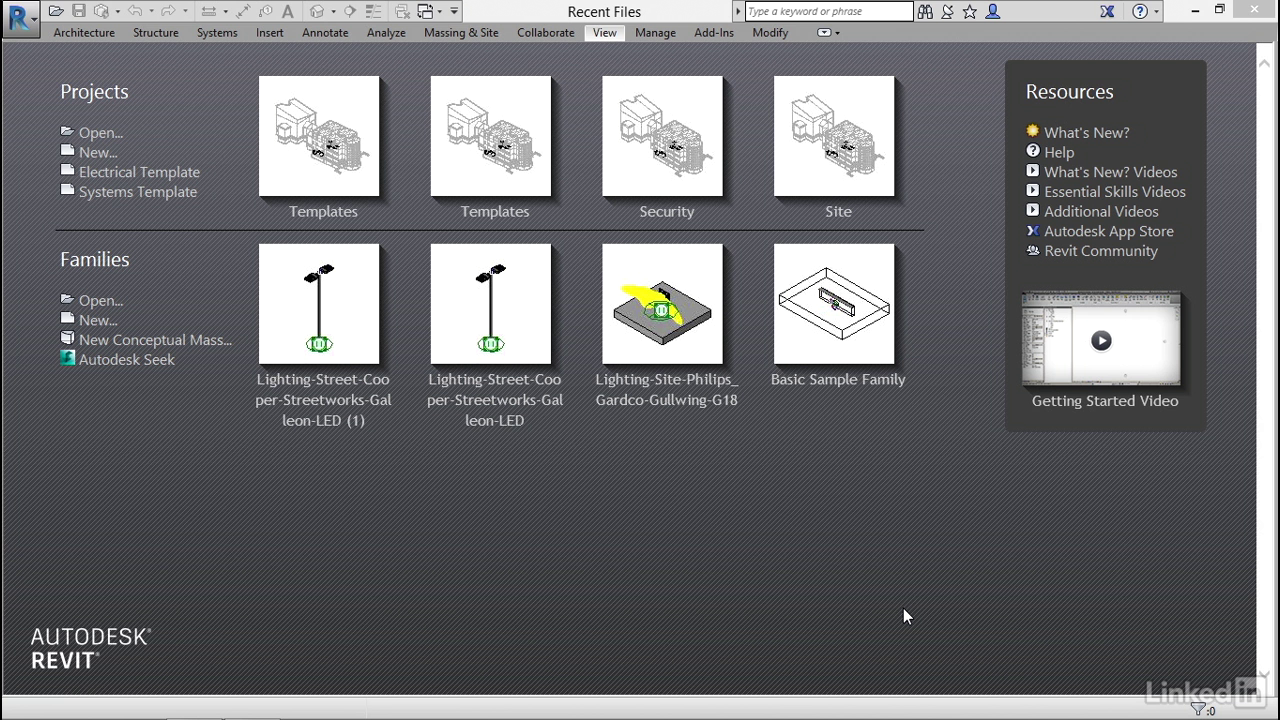Image resolution: width=1280 pixels, height=720 pixels.
Task: Open Customize Quick Access Toolbar dropdown
Action: 454,12
